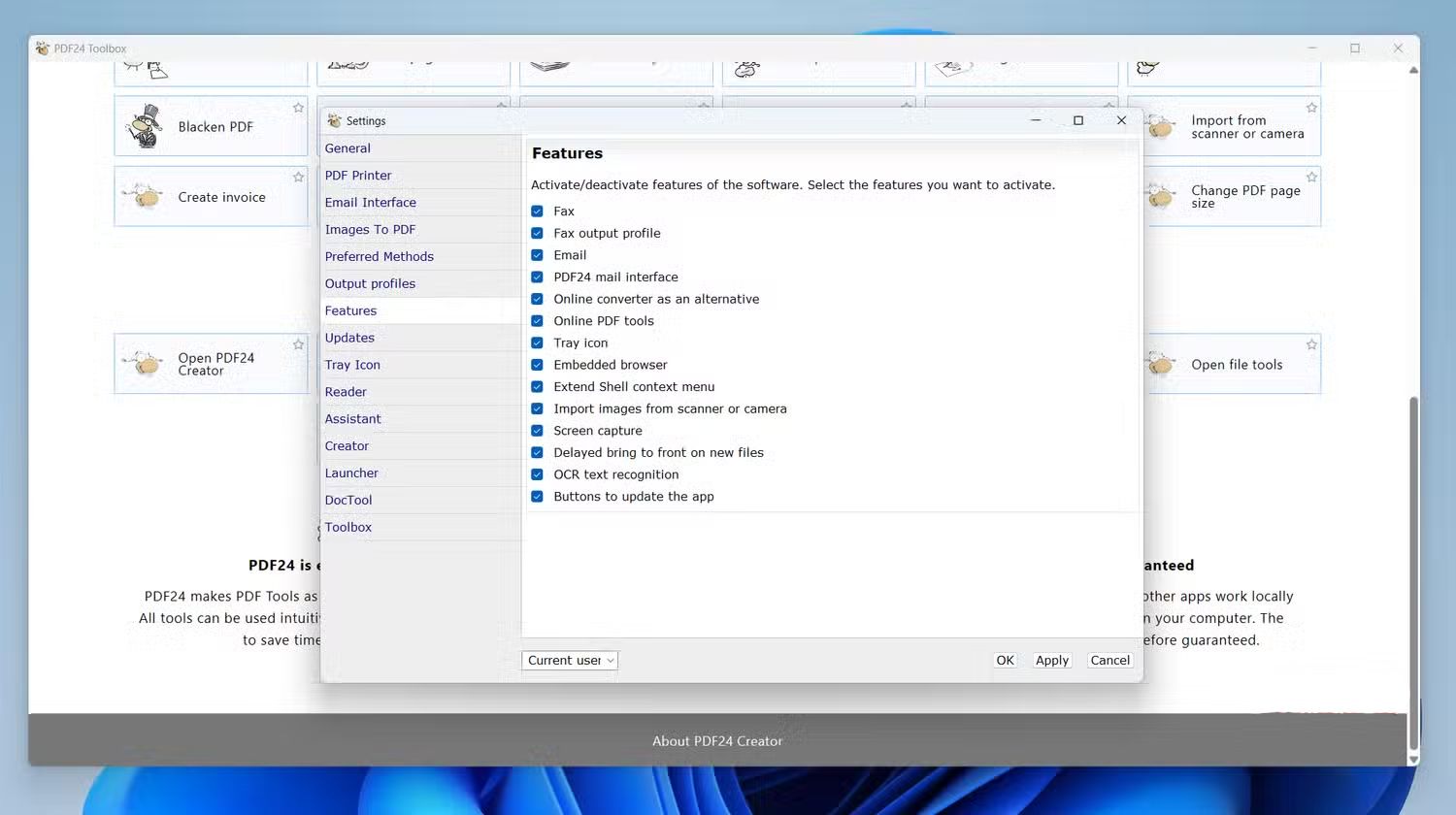Star Import from scanner or camera as favorite
The width and height of the screenshot is (1456, 815).
point(1311,108)
